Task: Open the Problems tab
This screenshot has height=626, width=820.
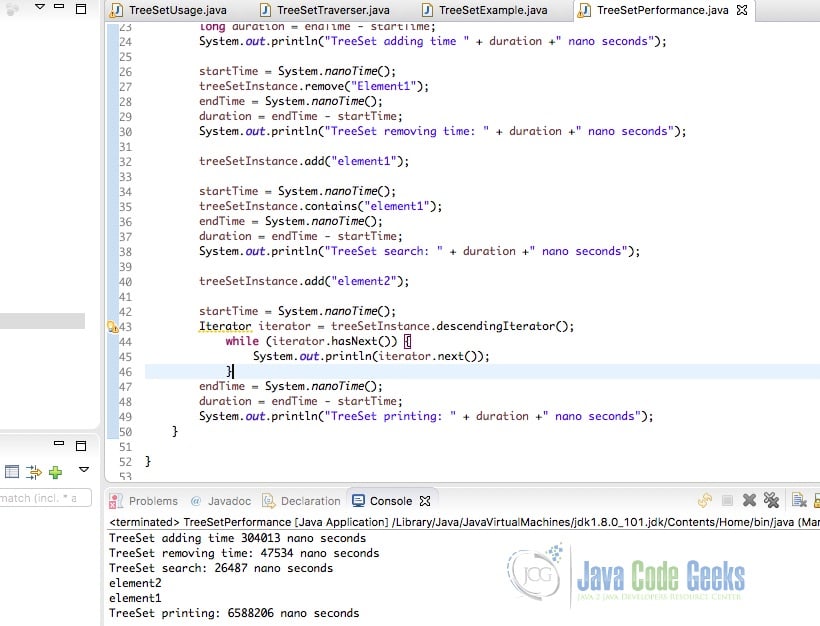Action: (144, 501)
